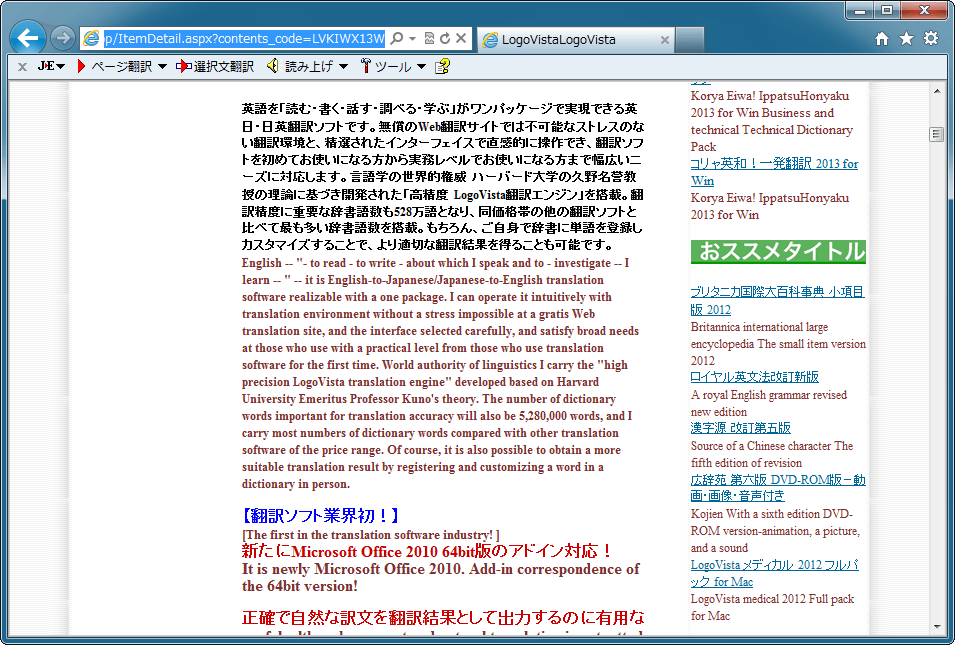
Task: Expand the ツール dropdown arrow
Action: pyautogui.click(x=421, y=66)
